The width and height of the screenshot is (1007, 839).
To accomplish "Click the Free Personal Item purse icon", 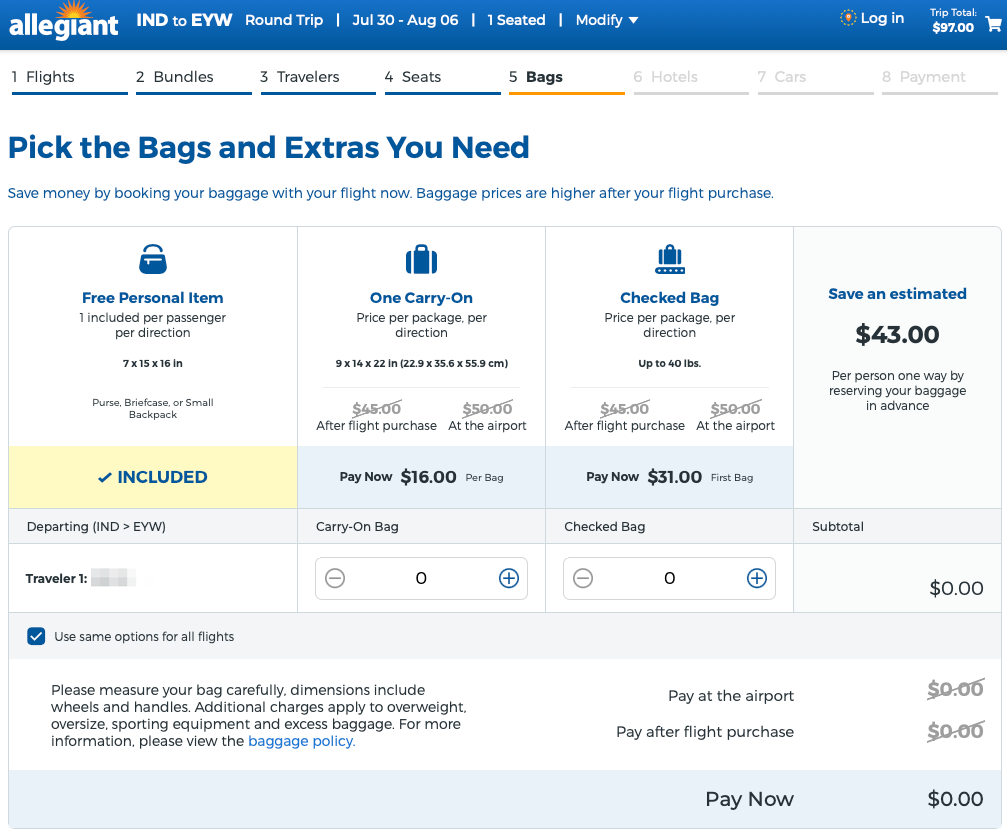I will pyautogui.click(x=153, y=261).
